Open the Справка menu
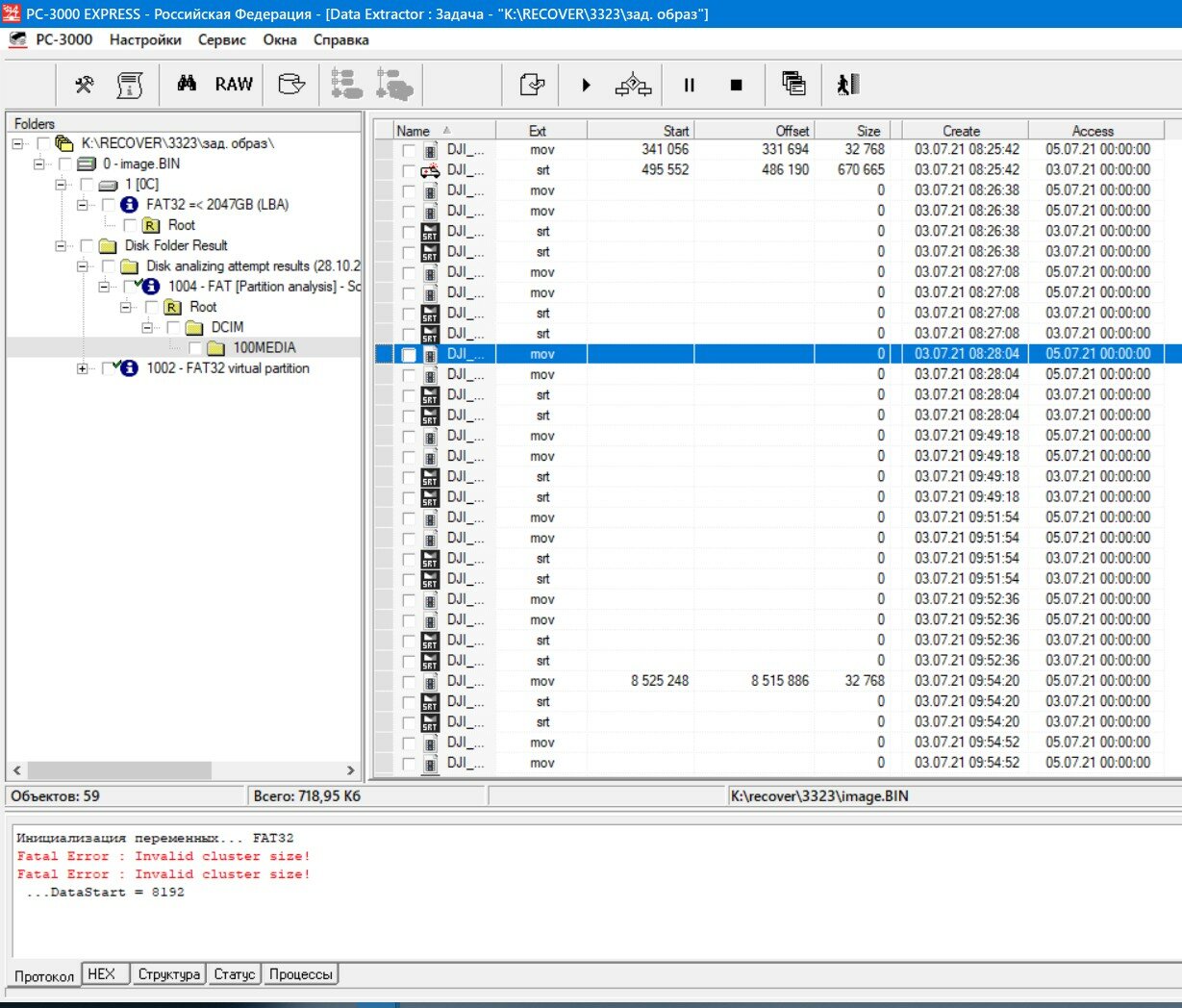This screenshot has height=1008, width=1182. (x=341, y=39)
